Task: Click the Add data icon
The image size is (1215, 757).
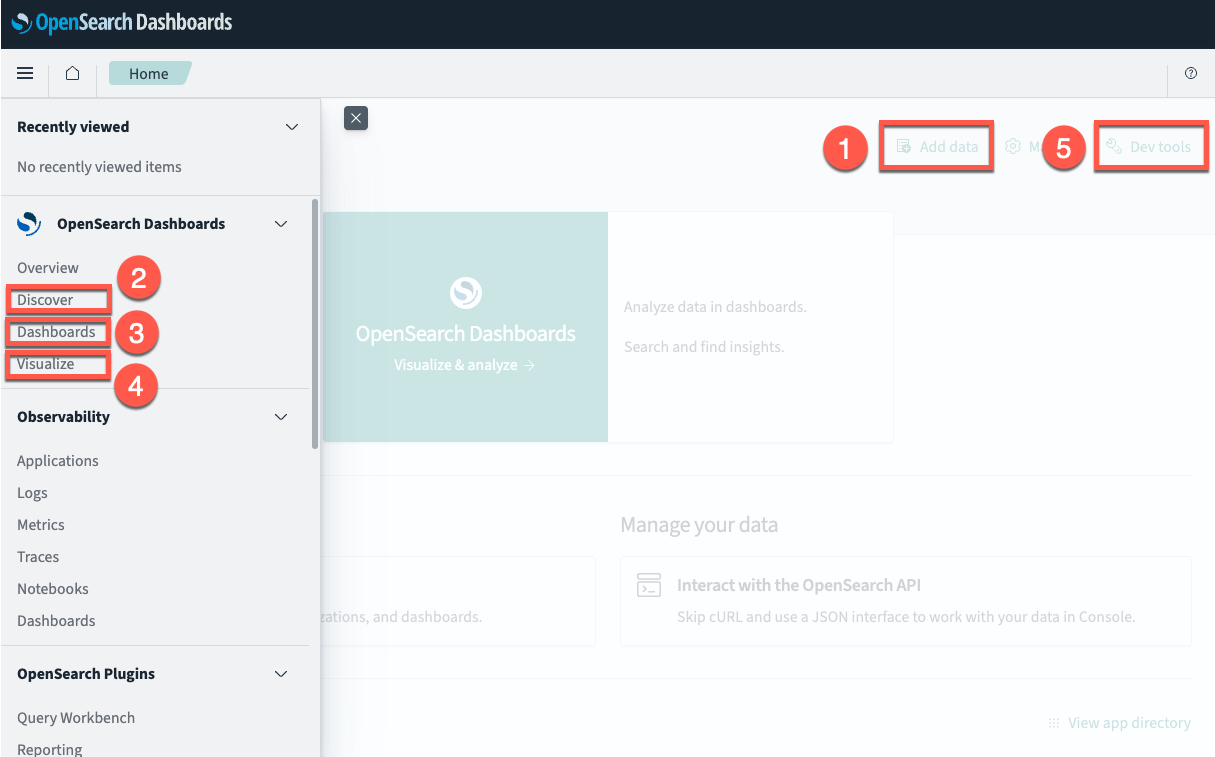Action: point(903,146)
